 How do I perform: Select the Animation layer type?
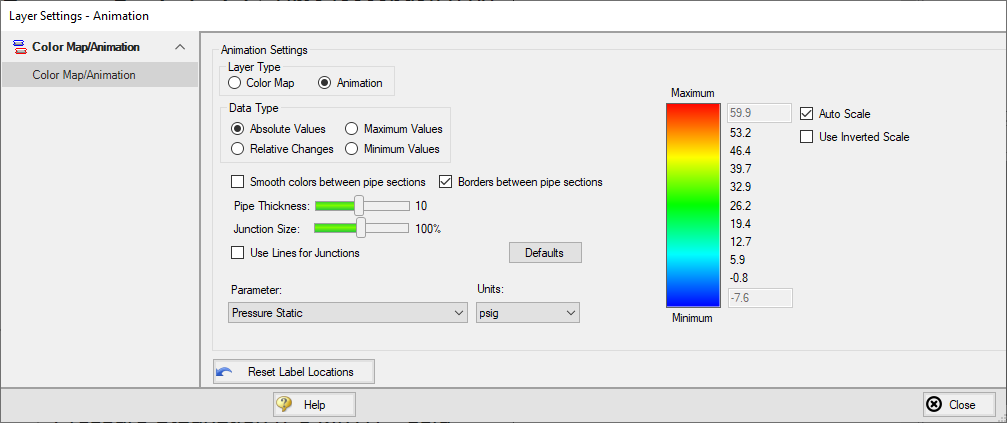325,83
